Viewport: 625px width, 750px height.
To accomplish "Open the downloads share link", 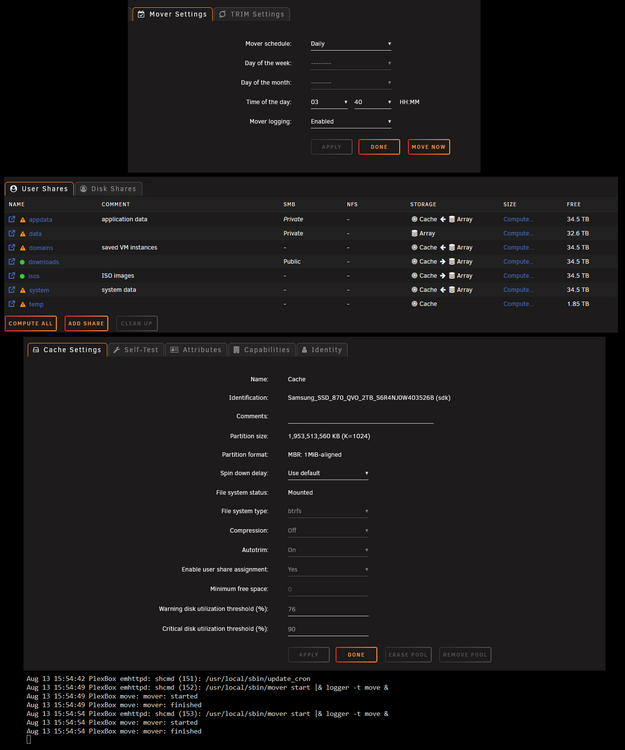I will pyautogui.click(x=44, y=262).
